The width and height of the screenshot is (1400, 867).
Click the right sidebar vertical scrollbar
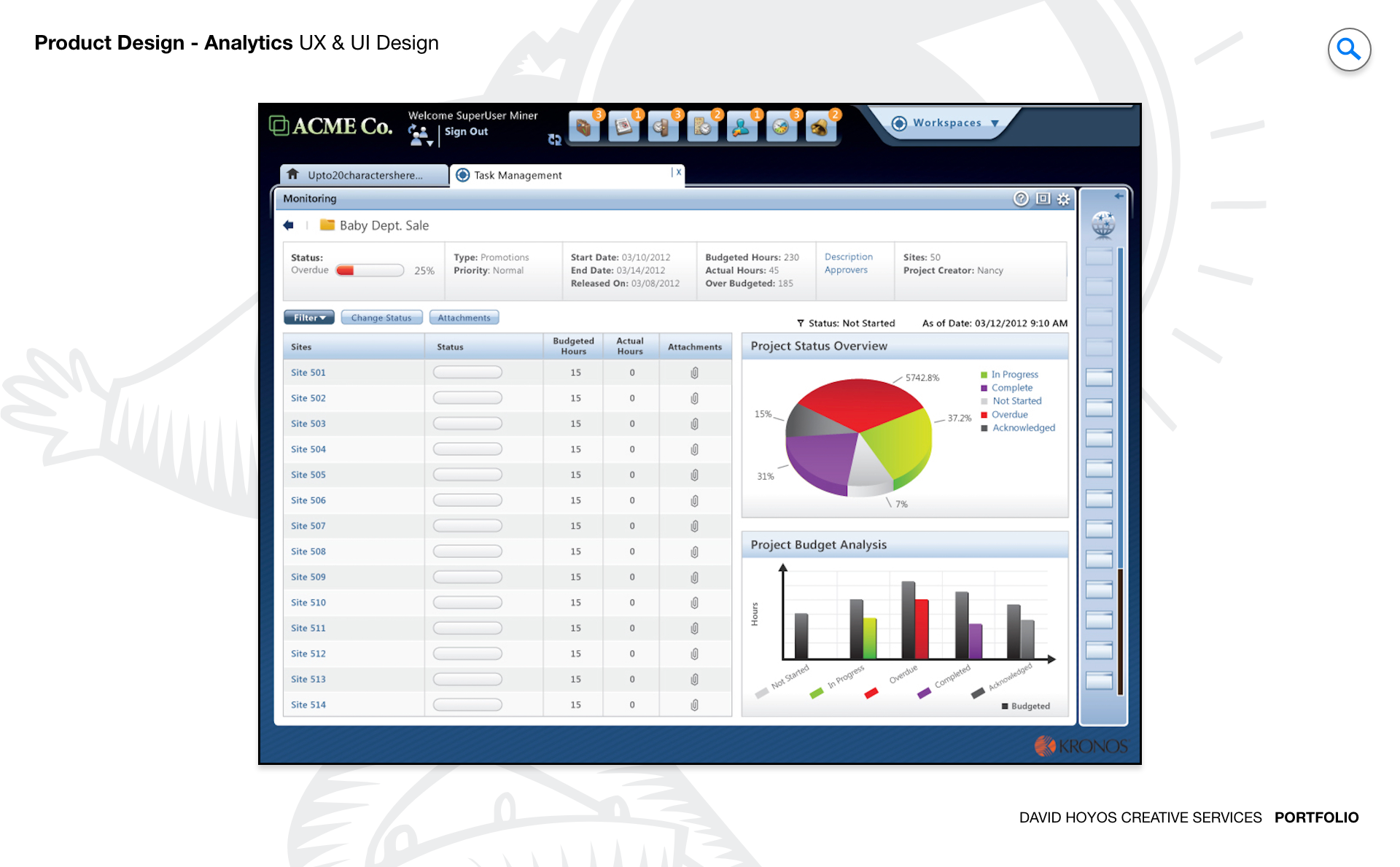point(1120,470)
